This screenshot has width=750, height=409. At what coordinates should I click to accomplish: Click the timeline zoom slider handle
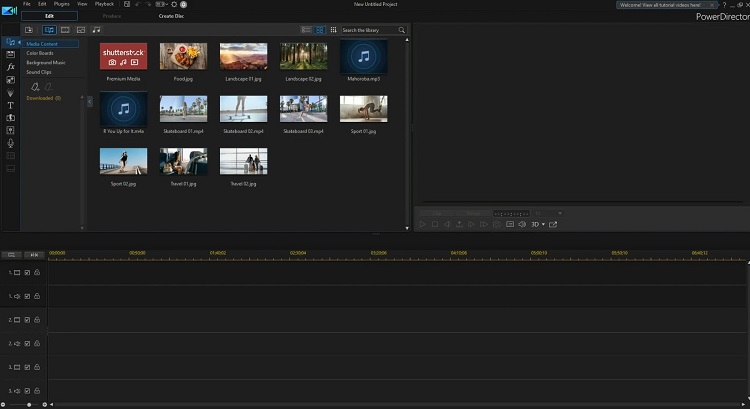29,404
